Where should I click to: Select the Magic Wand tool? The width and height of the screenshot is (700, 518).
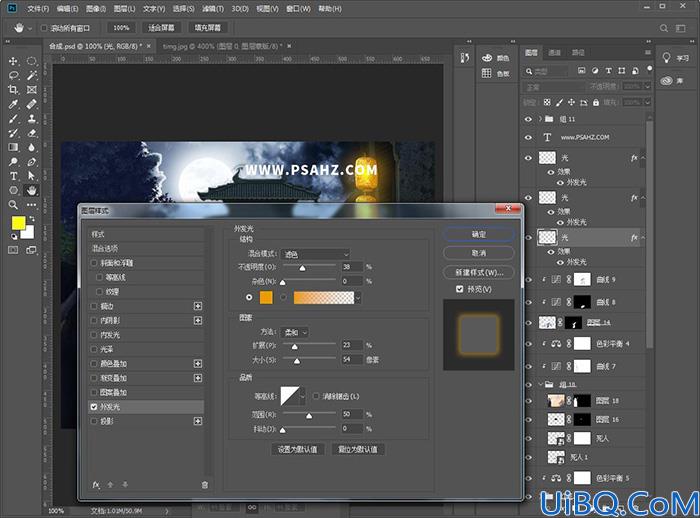click(x=31, y=75)
